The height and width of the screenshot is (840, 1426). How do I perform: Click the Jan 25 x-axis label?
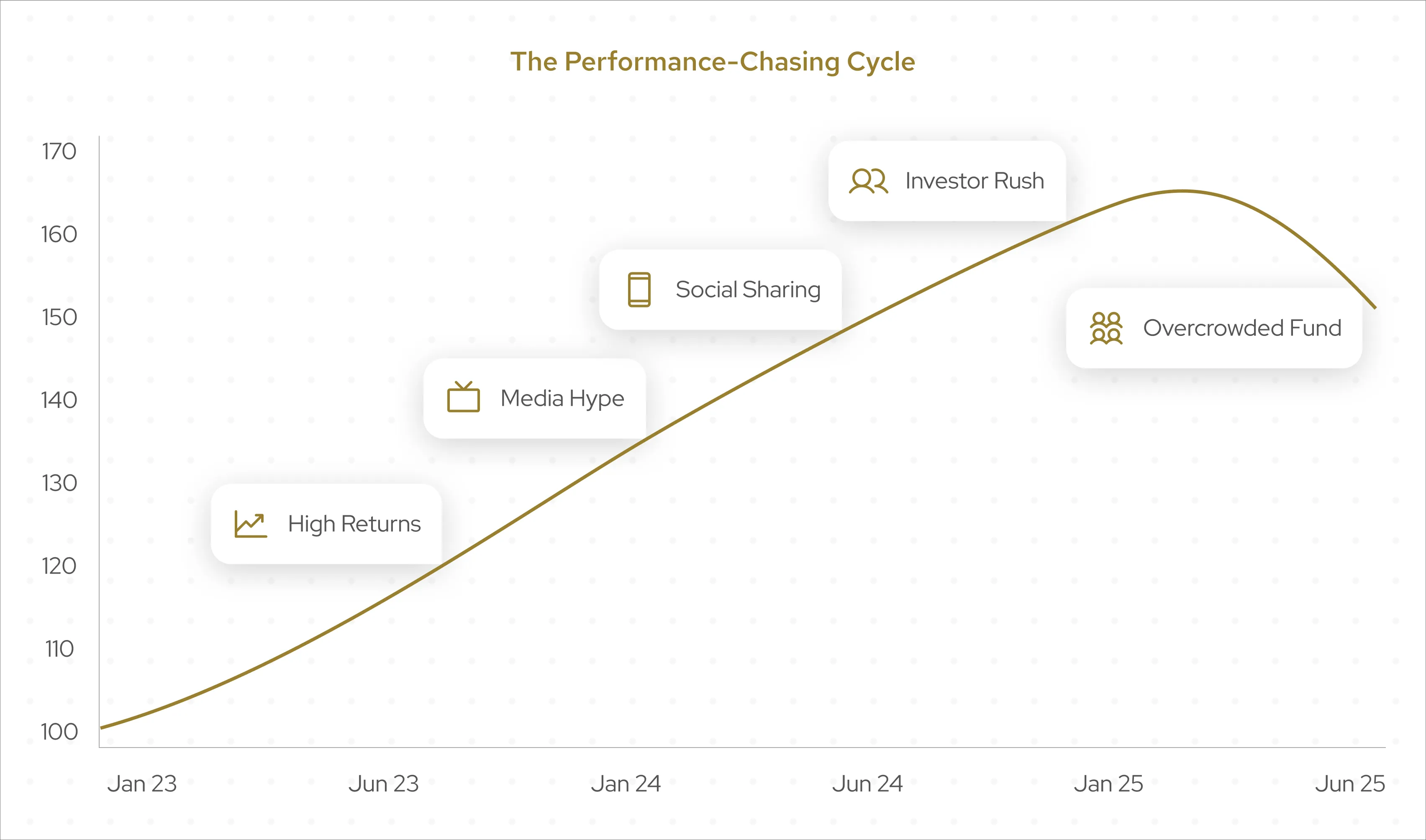click(x=1108, y=784)
